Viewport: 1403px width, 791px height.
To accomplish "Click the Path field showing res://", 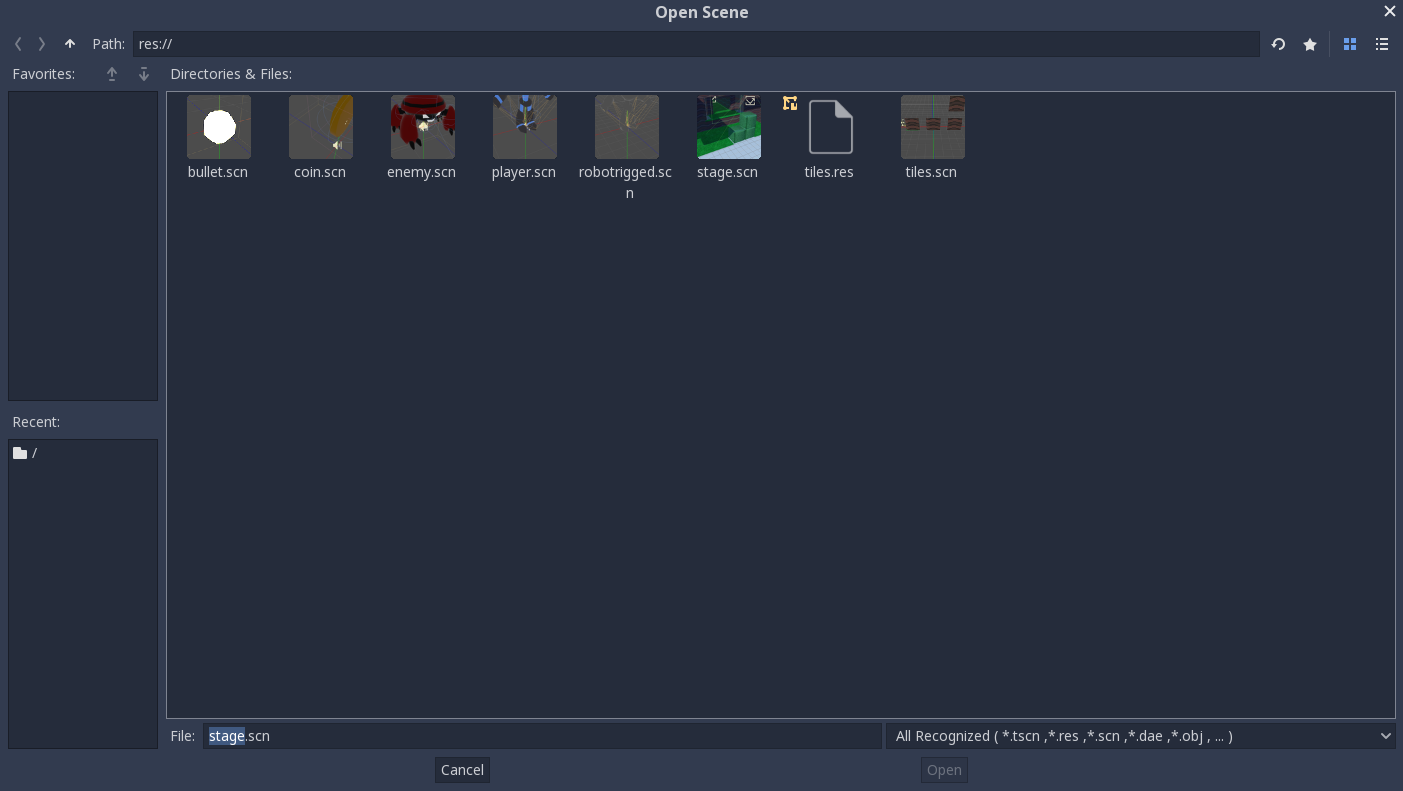I will click(x=696, y=44).
